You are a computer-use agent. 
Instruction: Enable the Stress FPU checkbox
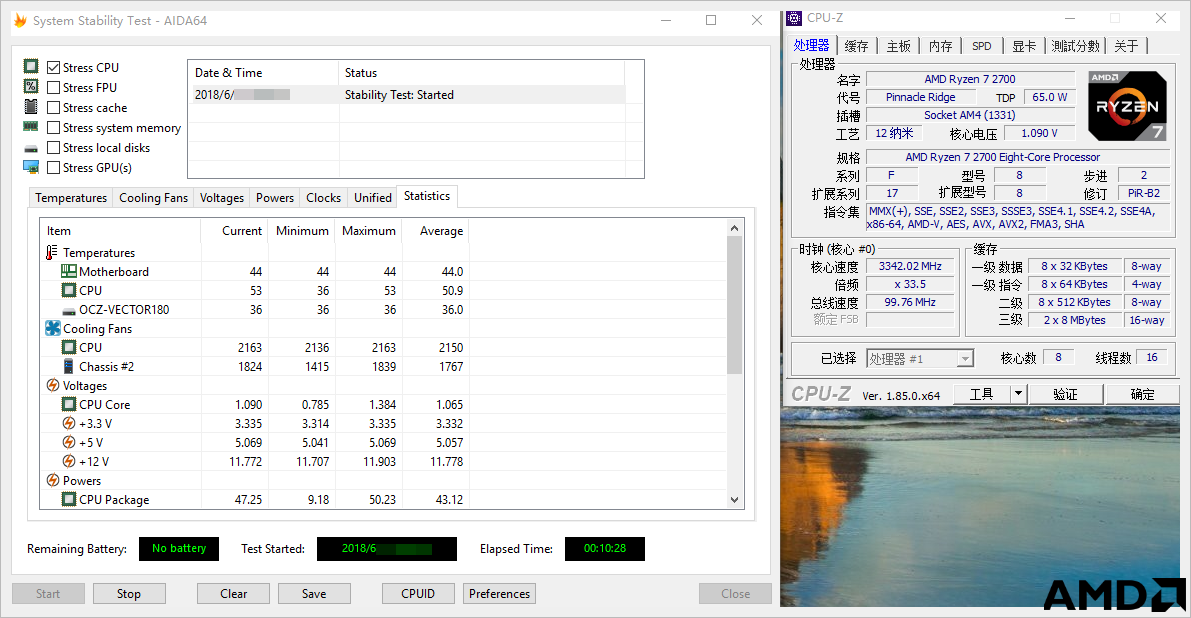tap(53, 87)
